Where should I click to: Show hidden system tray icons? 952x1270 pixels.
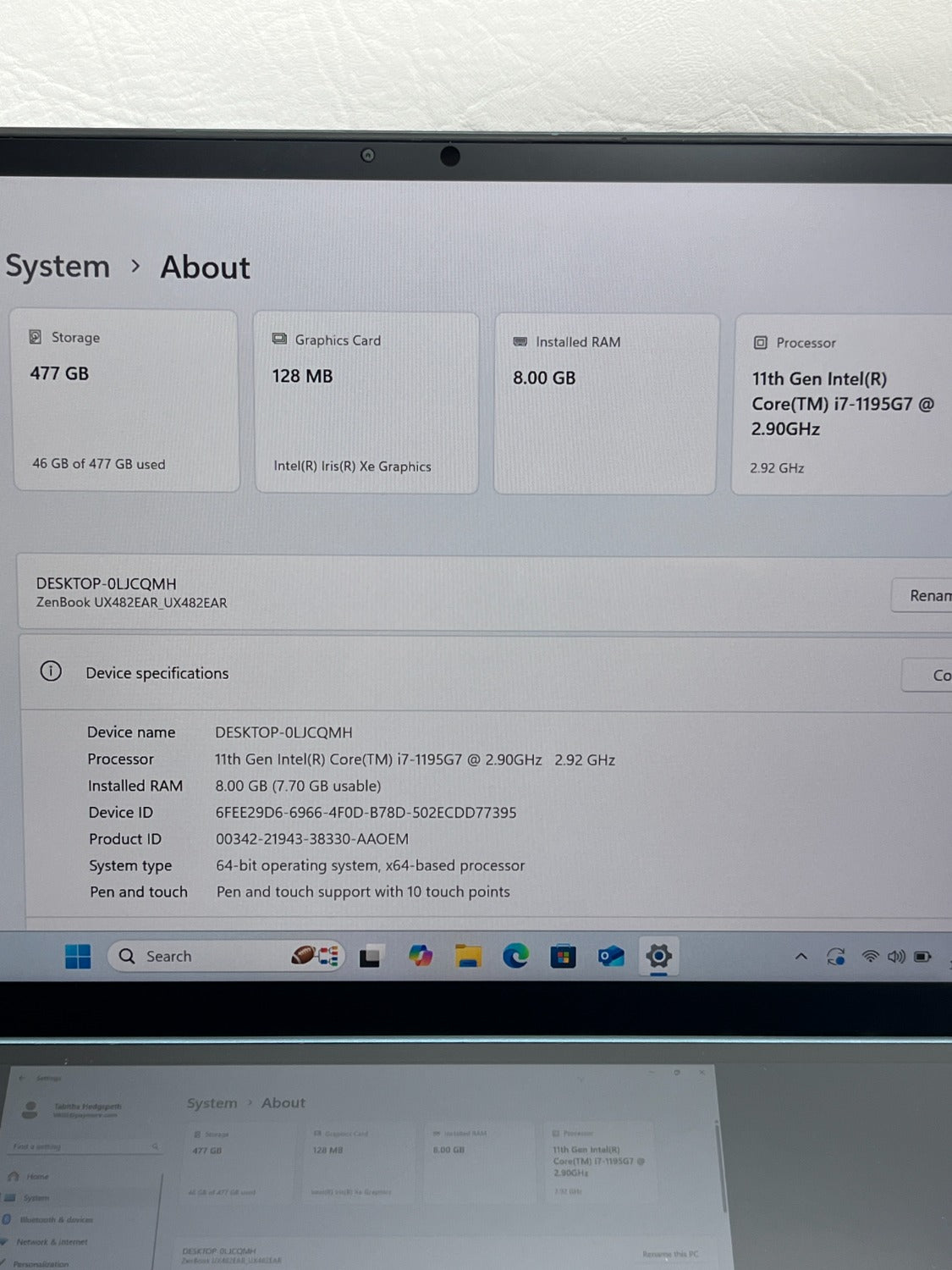pyautogui.click(x=801, y=957)
